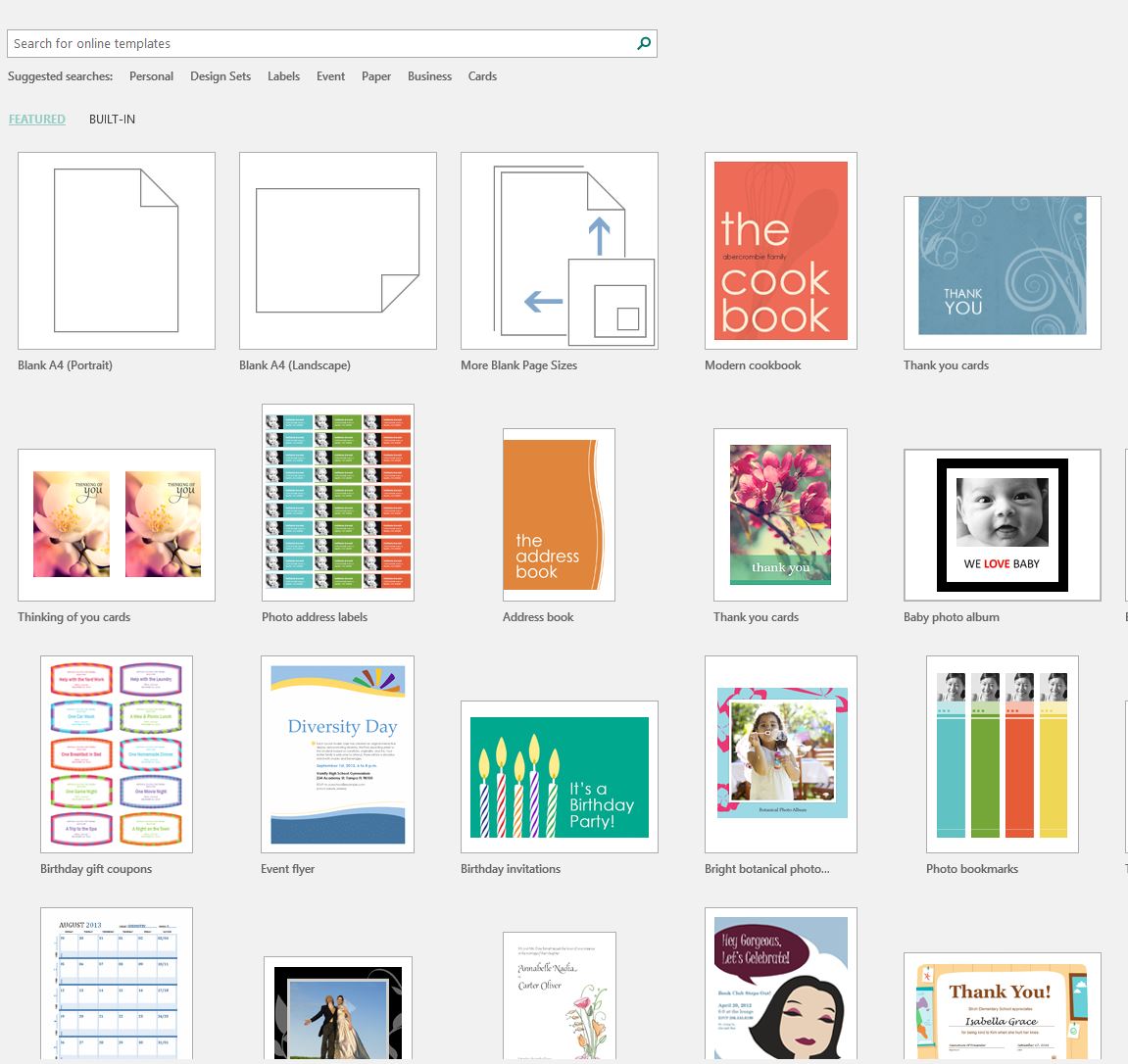The image size is (1128, 1064).
Task: Click the Business suggested search
Action: pyautogui.click(x=429, y=75)
